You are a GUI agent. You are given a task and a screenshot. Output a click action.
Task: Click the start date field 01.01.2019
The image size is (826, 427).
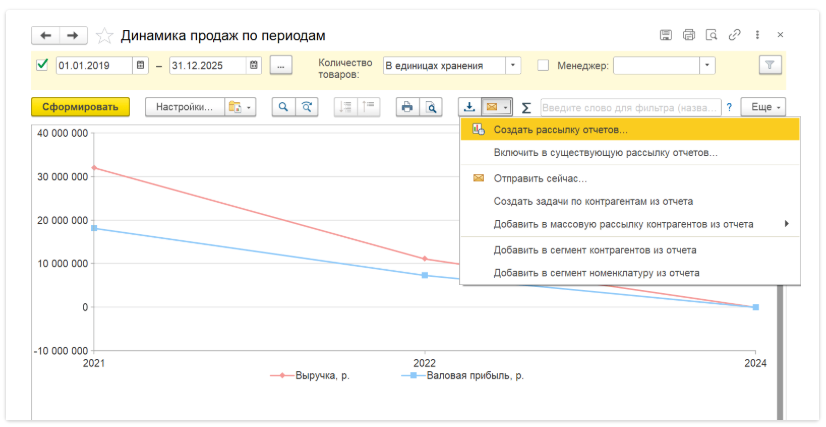94,65
